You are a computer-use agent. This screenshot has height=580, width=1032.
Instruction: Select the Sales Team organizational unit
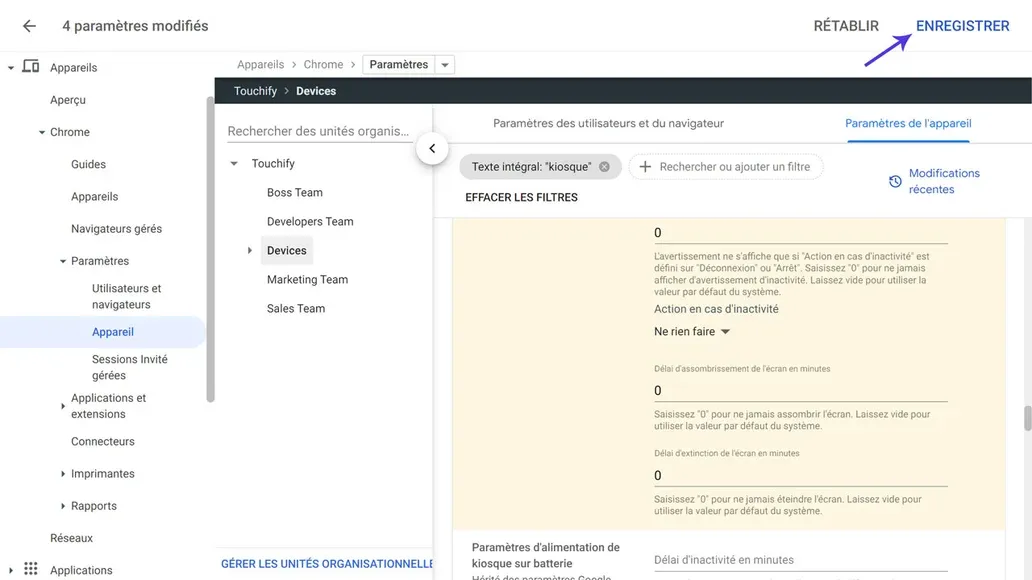pyautogui.click(x=296, y=308)
